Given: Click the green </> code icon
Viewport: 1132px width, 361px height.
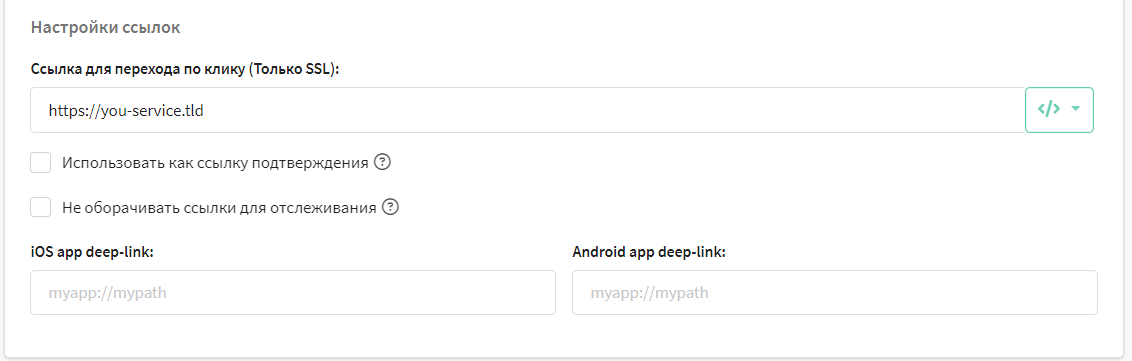Looking at the screenshot, I should [x=1049, y=110].
